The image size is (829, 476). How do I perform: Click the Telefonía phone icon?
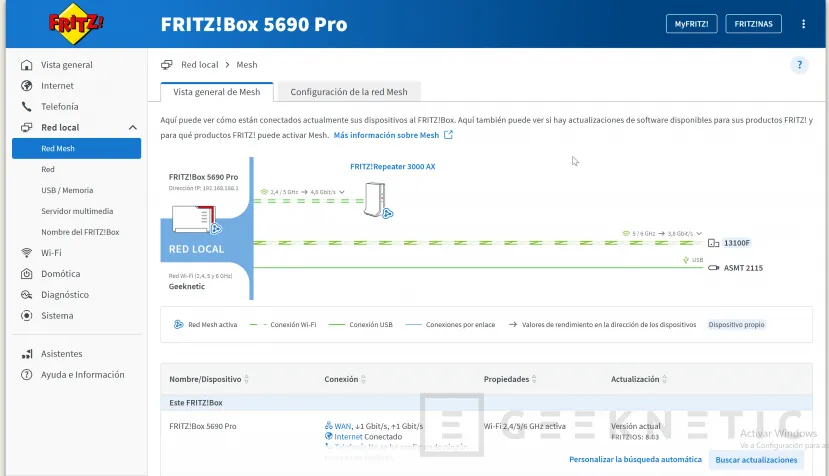[x=27, y=107]
